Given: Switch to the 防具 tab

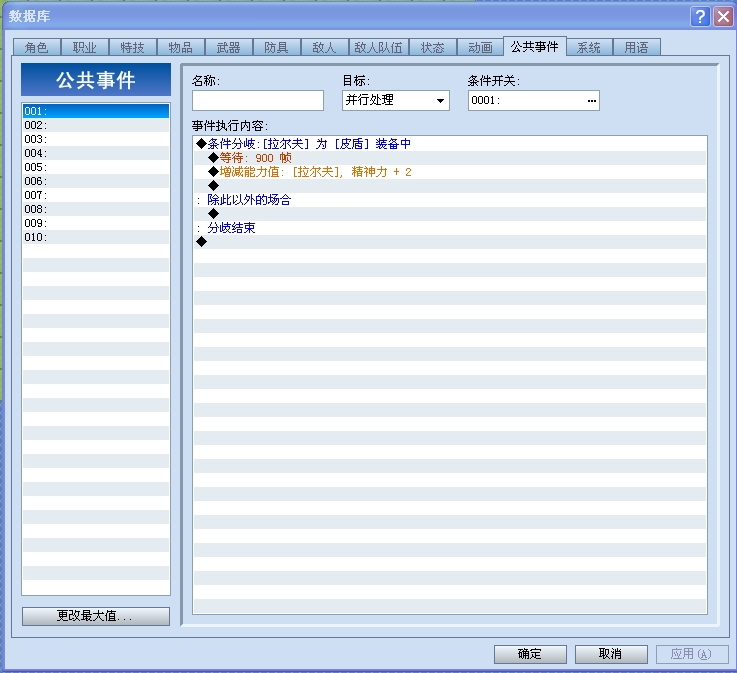Looking at the screenshot, I should (x=276, y=47).
